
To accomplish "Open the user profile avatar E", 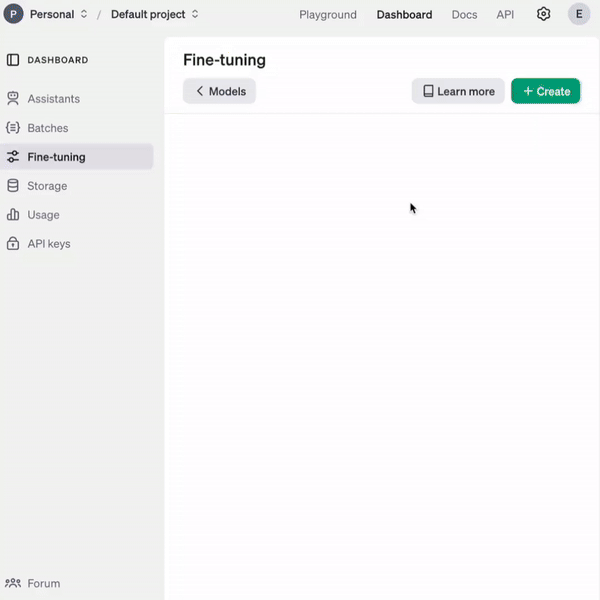I will [x=579, y=14].
